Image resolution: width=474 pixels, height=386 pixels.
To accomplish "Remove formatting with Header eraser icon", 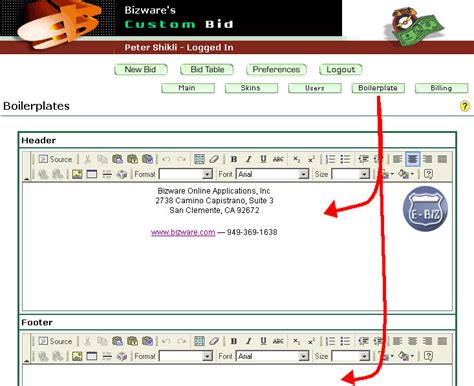I will click(214, 159).
